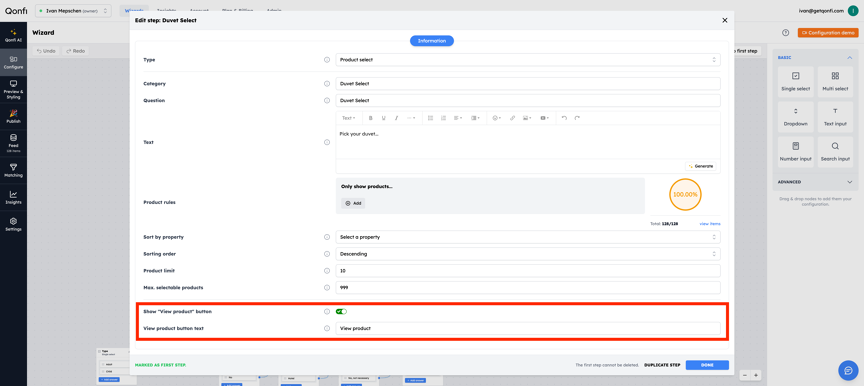The image size is (864, 386).
Task: Go to Preview & Styling in sidebar
Action: 13,89
